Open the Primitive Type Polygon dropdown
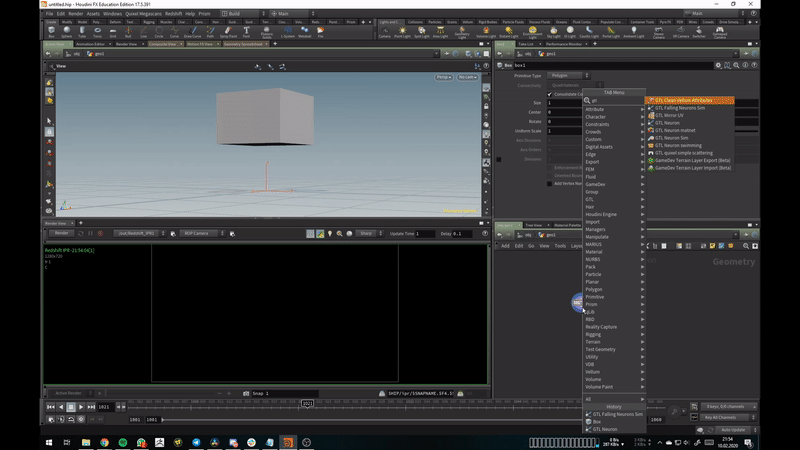800x450 pixels. coord(570,75)
